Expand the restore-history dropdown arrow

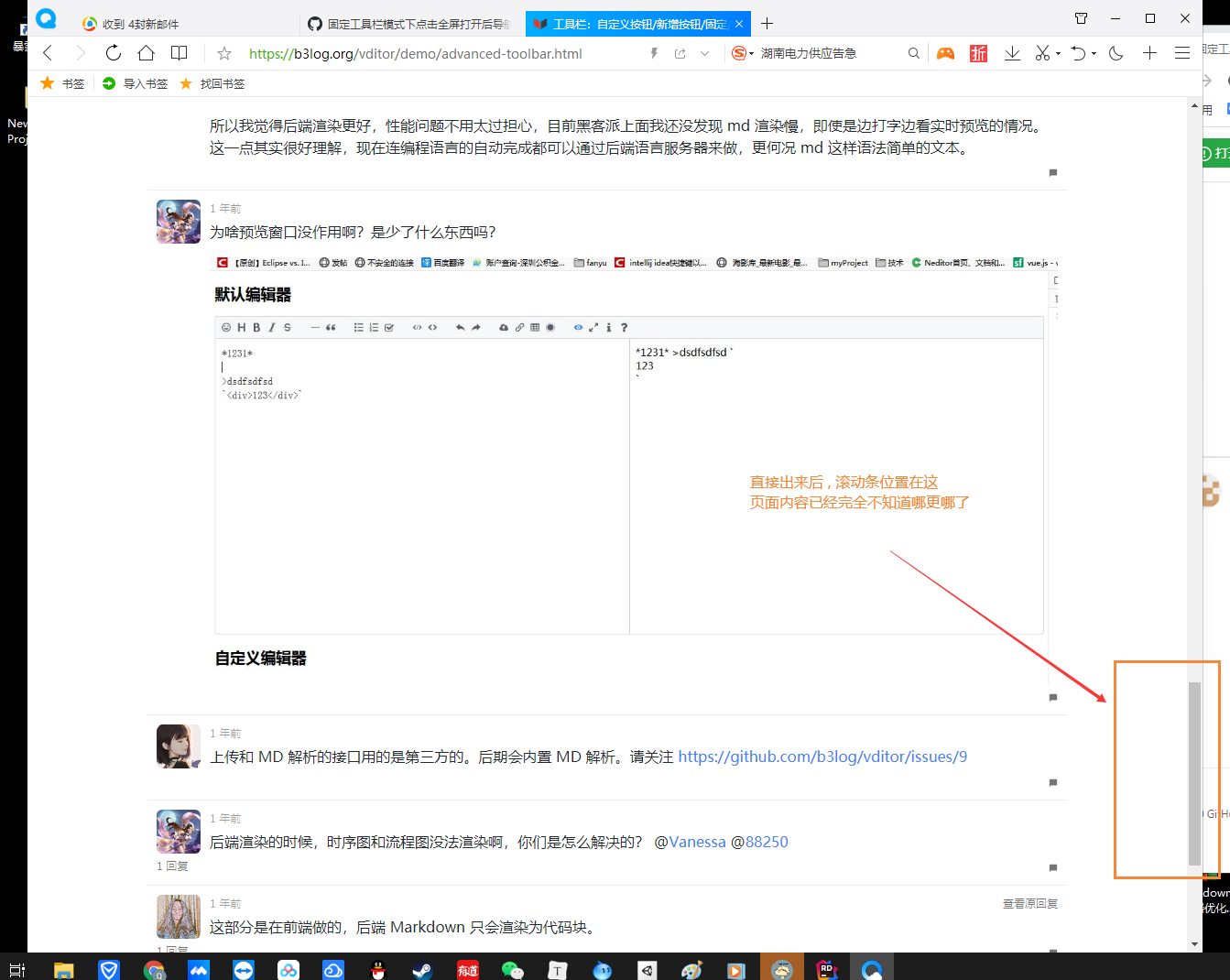coord(1094,53)
